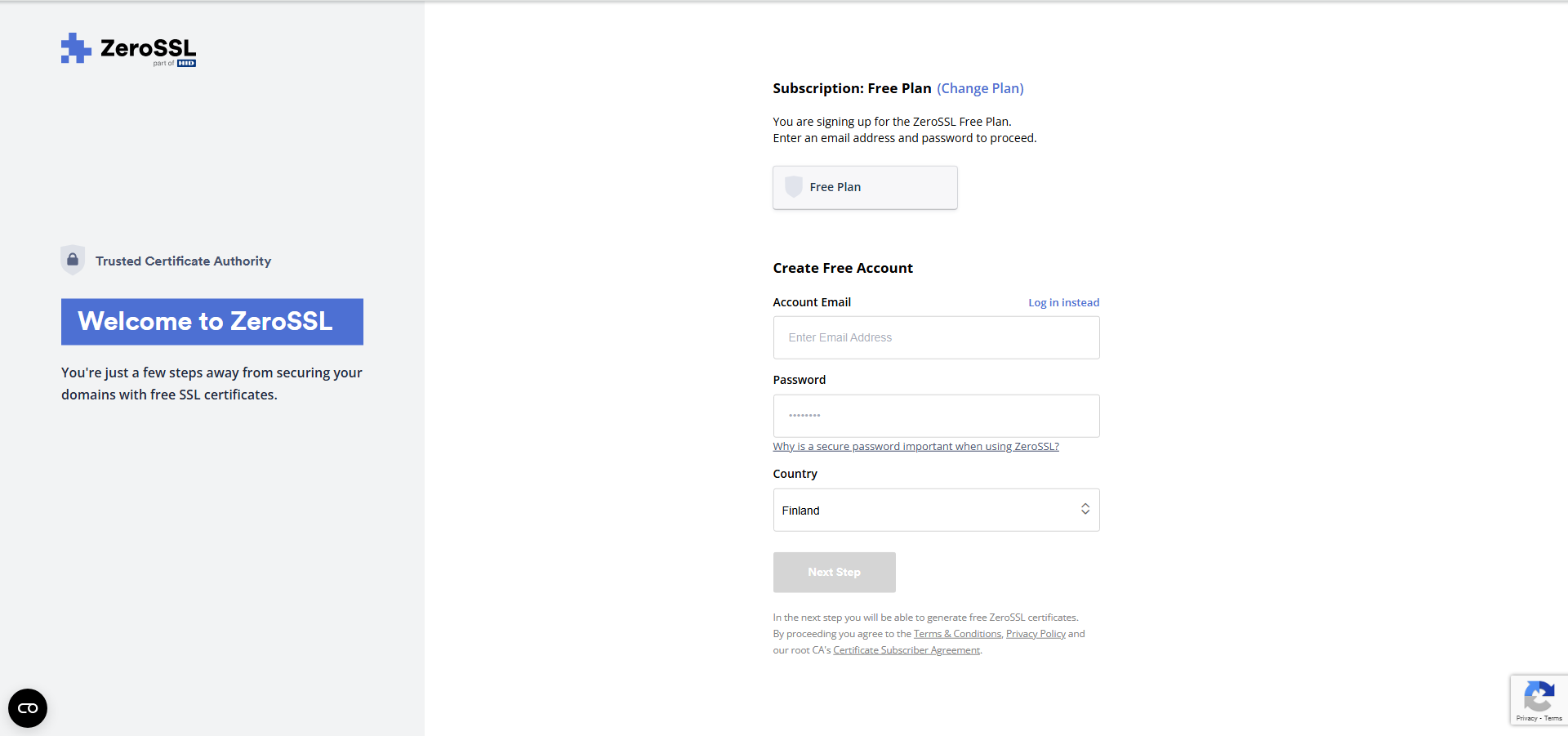The height and width of the screenshot is (736, 1568).
Task: Click the shield icon inside the Free Plan card
Action: pyautogui.click(x=792, y=186)
